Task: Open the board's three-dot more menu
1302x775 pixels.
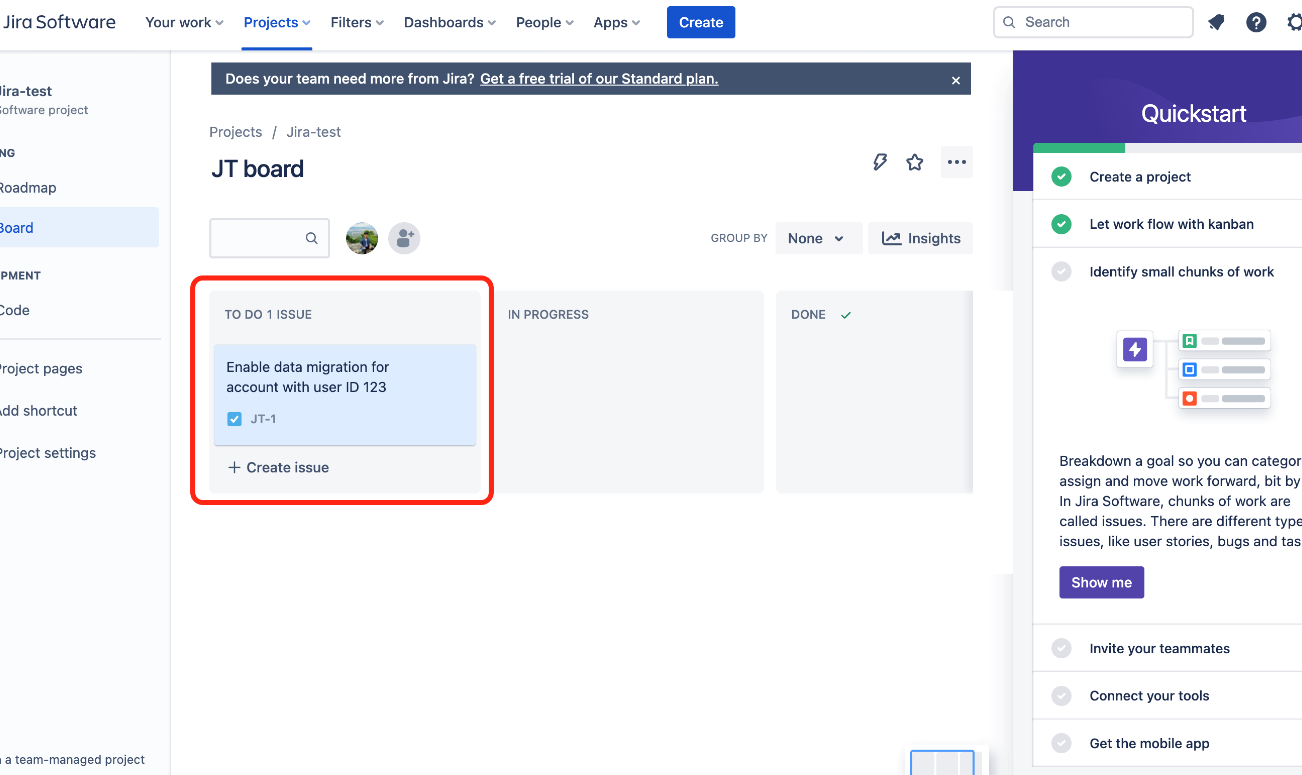Action: coord(957,162)
